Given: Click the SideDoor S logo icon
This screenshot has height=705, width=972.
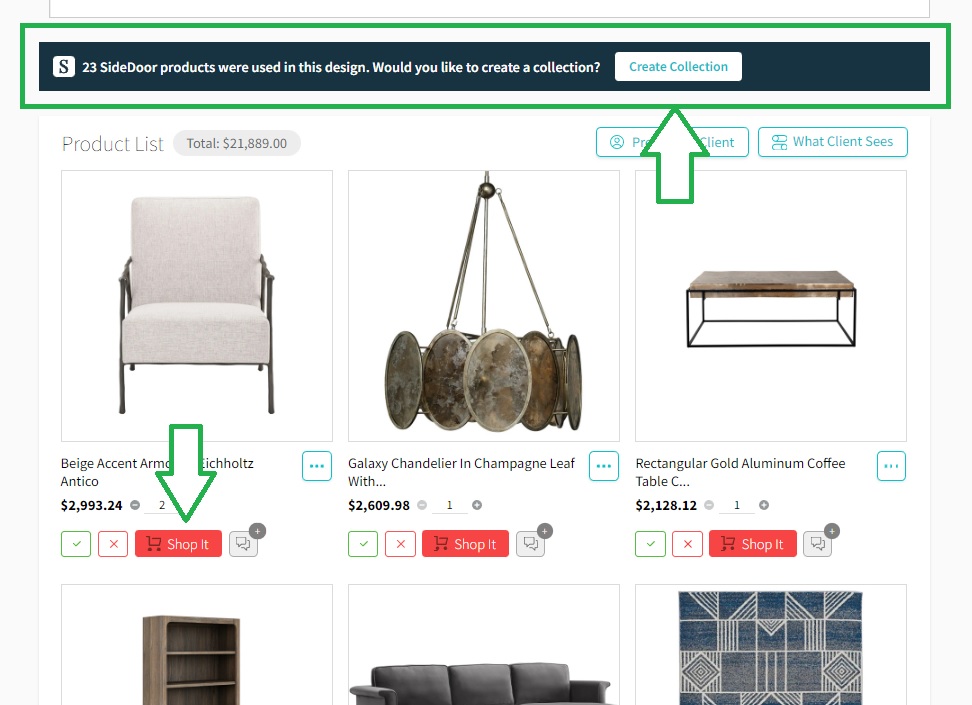Looking at the screenshot, I should pyautogui.click(x=64, y=66).
